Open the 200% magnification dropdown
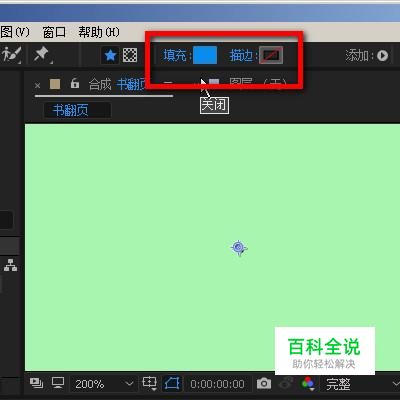This screenshot has width=400, height=400. pos(103,384)
